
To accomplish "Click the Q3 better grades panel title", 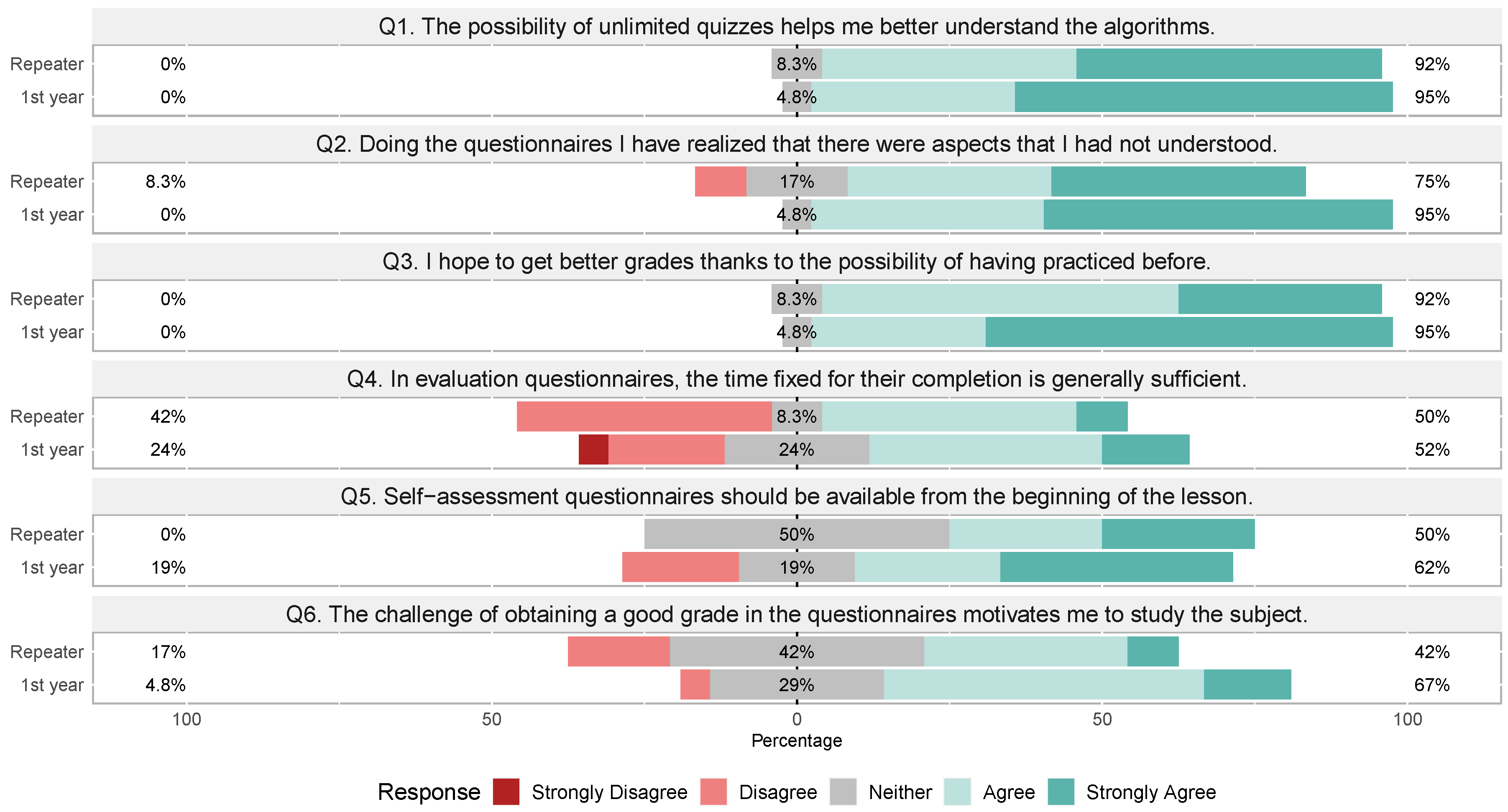I will click(x=796, y=262).
